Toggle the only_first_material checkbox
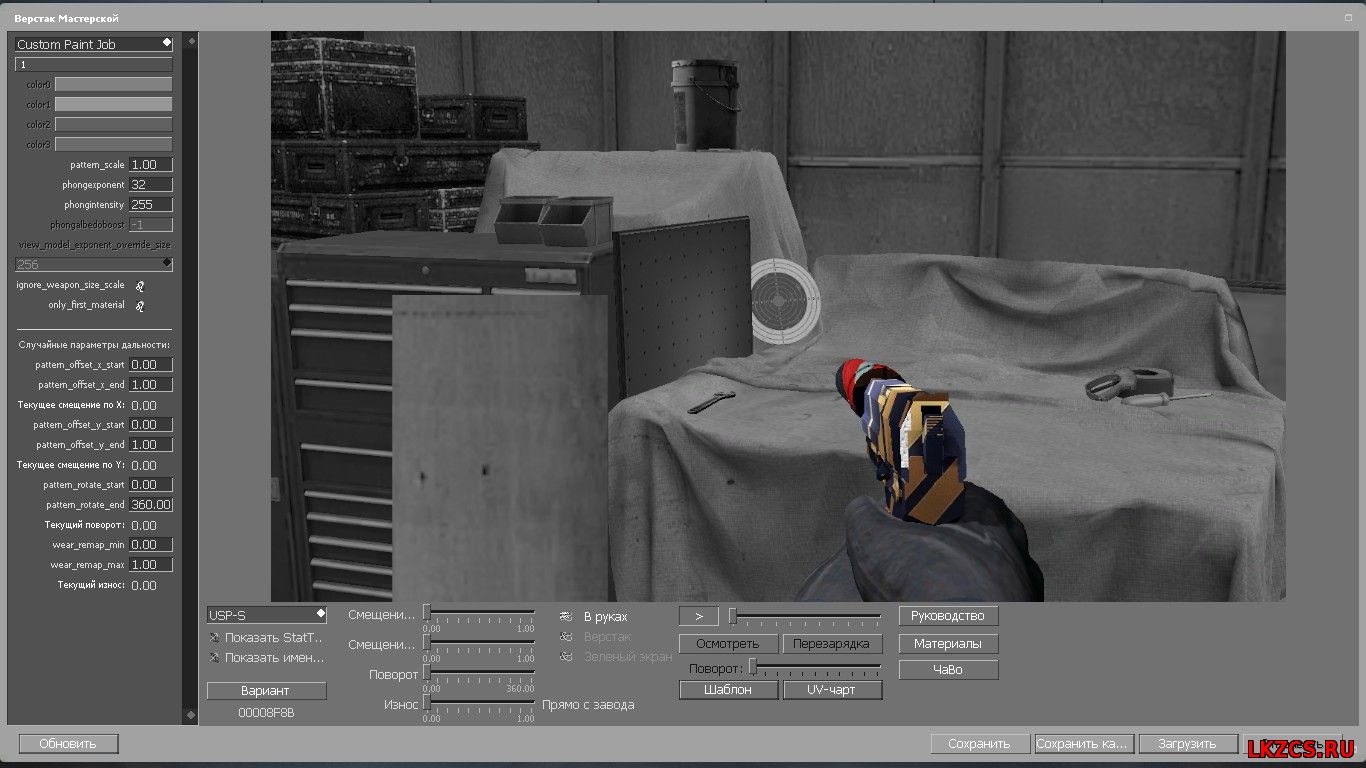1366x768 pixels. click(x=140, y=305)
